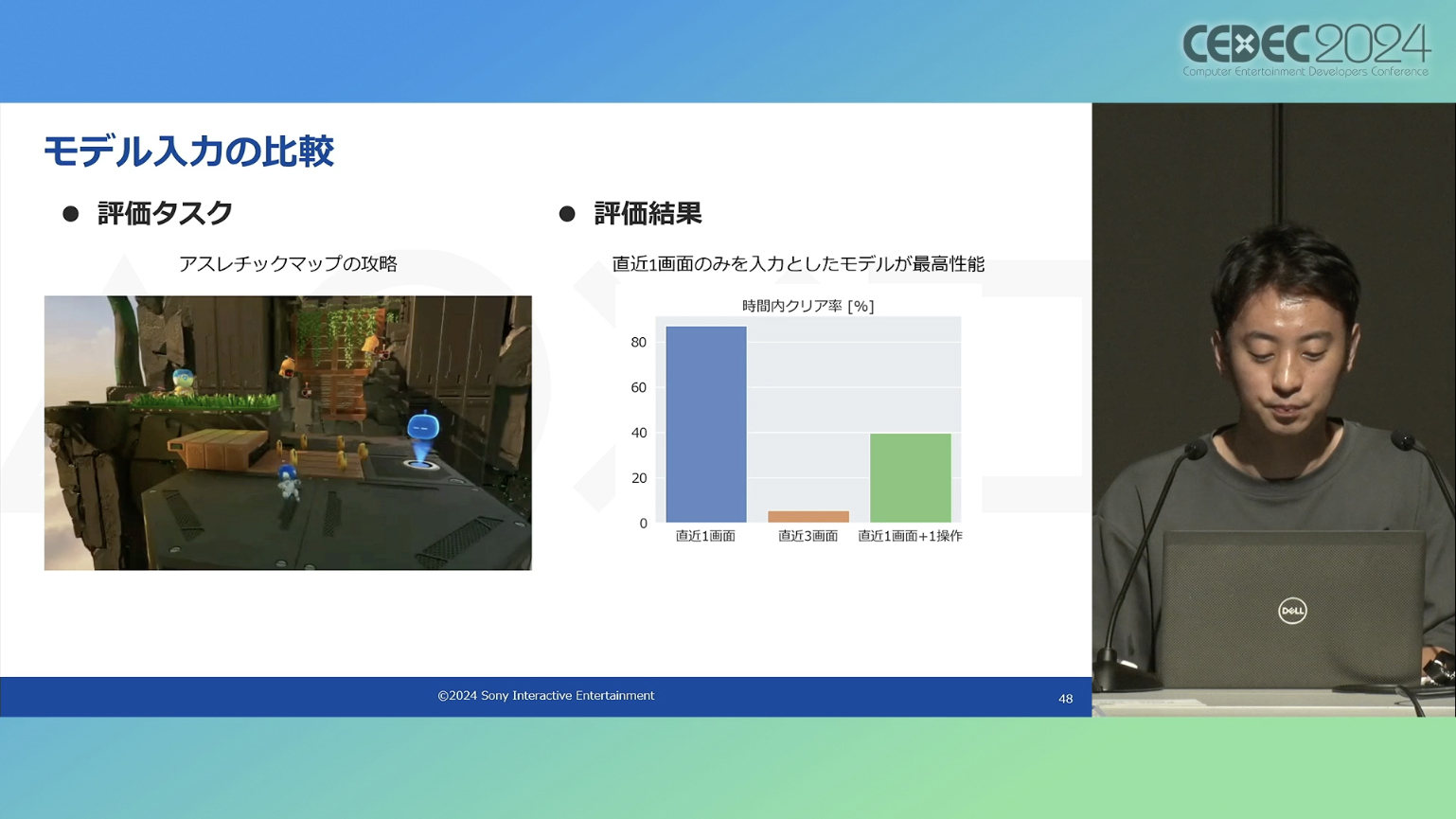
Task: Click the text 直近1画面のみを入力としたモデルが最高性能
Action: (798, 264)
